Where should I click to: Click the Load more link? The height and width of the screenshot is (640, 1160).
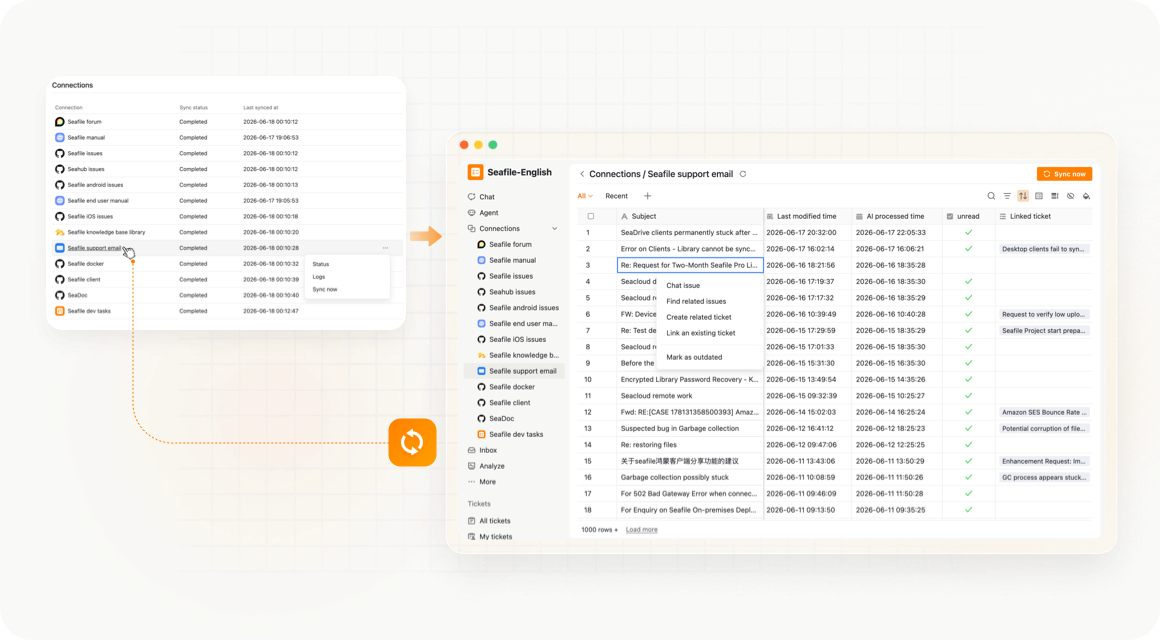click(641, 530)
